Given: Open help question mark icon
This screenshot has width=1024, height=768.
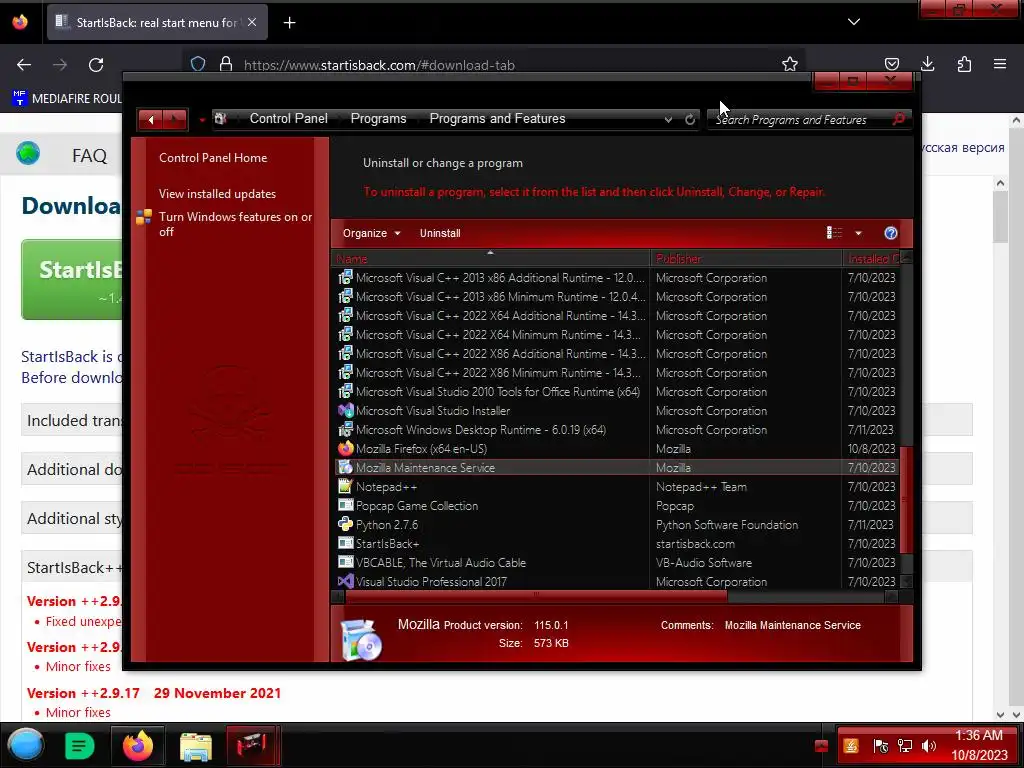Looking at the screenshot, I should pos(890,233).
